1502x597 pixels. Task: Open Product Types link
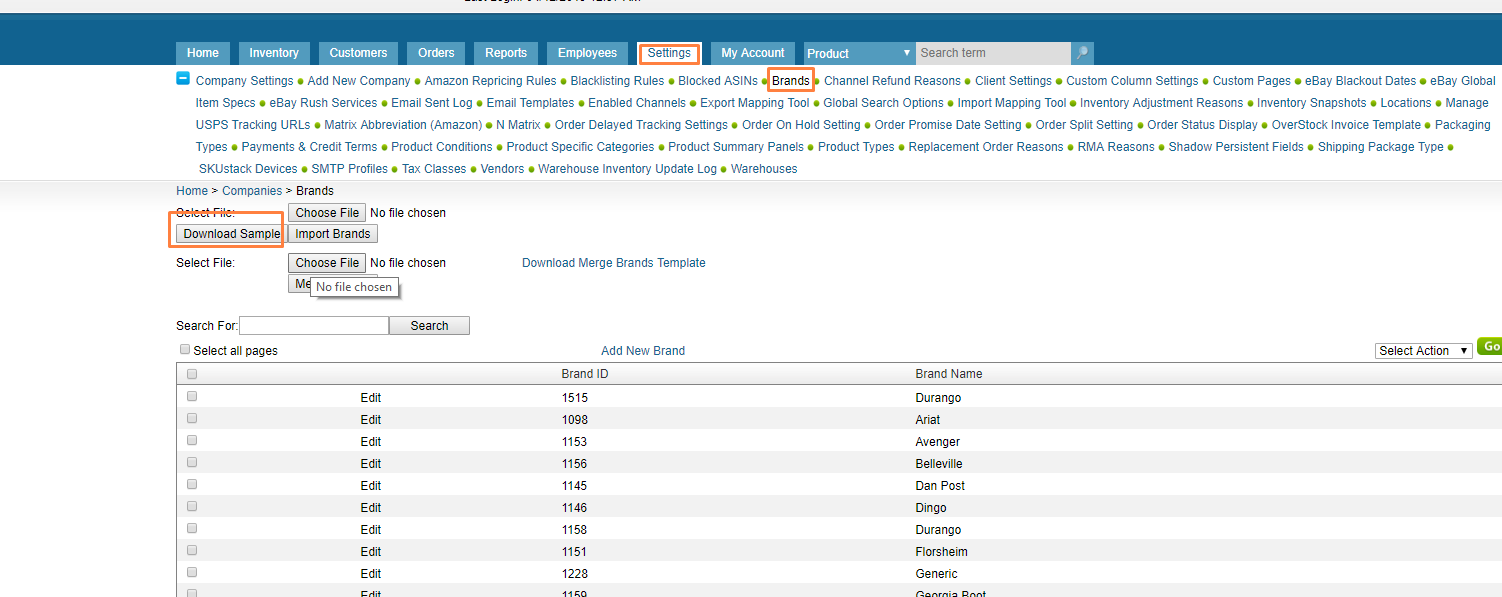click(x=856, y=147)
